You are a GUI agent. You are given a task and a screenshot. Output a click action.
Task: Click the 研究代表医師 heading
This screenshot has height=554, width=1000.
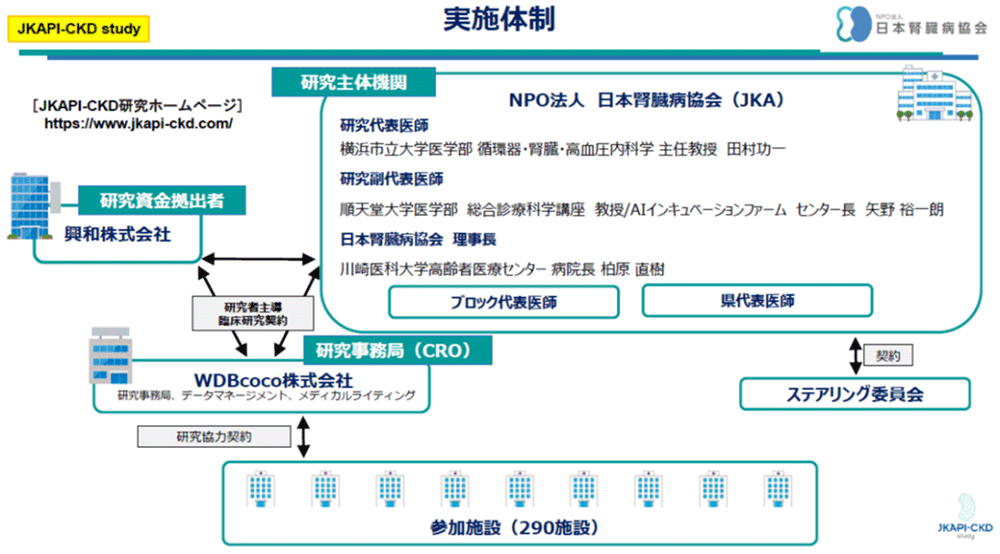(384, 126)
